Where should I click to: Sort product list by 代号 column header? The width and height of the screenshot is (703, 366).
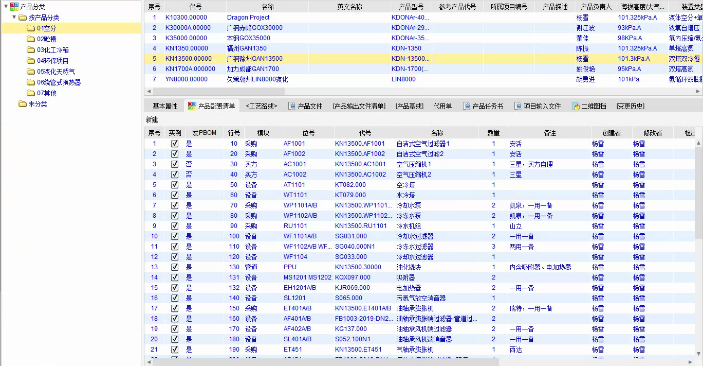(x=195, y=7)
